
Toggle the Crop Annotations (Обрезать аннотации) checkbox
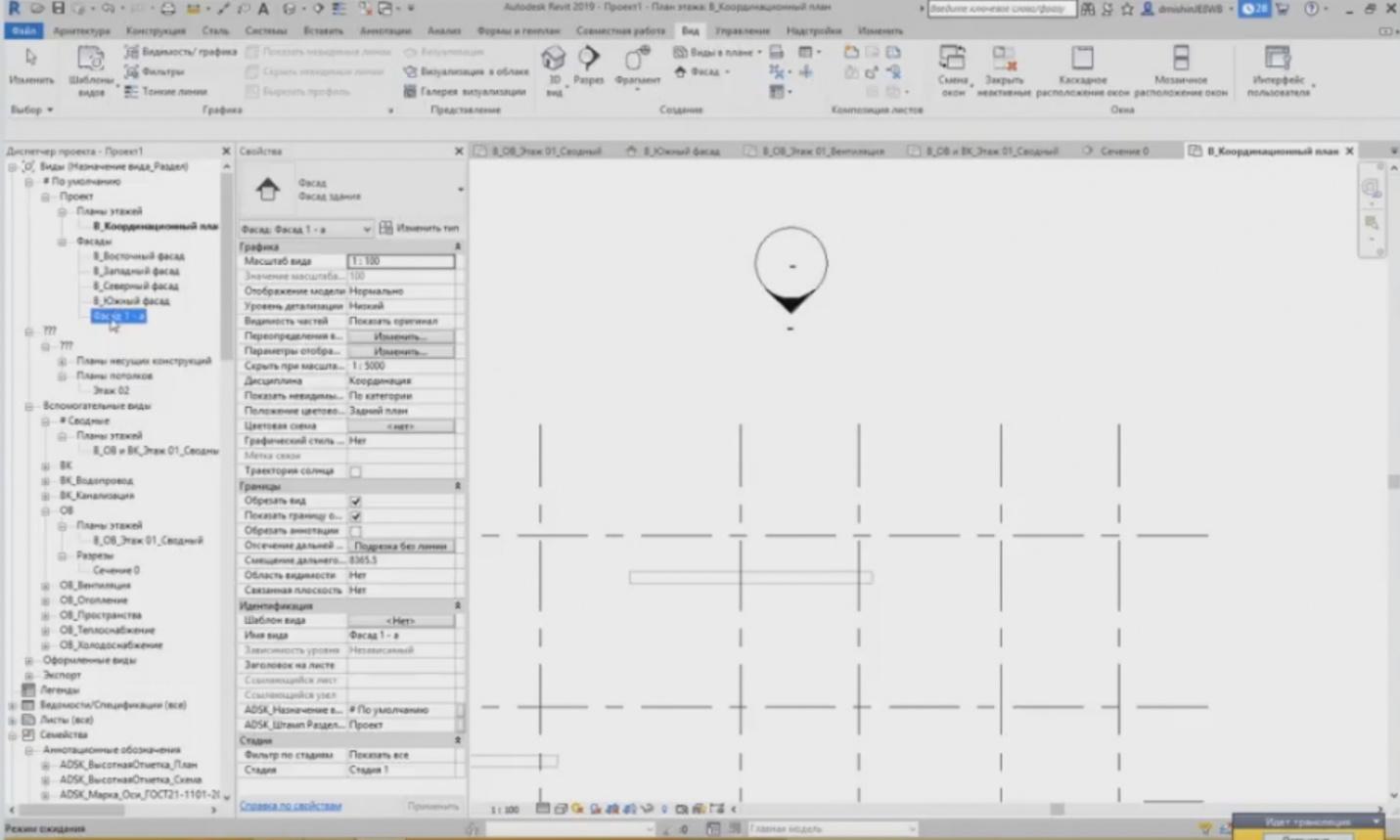pyautogui.click(x=356, y=531)
